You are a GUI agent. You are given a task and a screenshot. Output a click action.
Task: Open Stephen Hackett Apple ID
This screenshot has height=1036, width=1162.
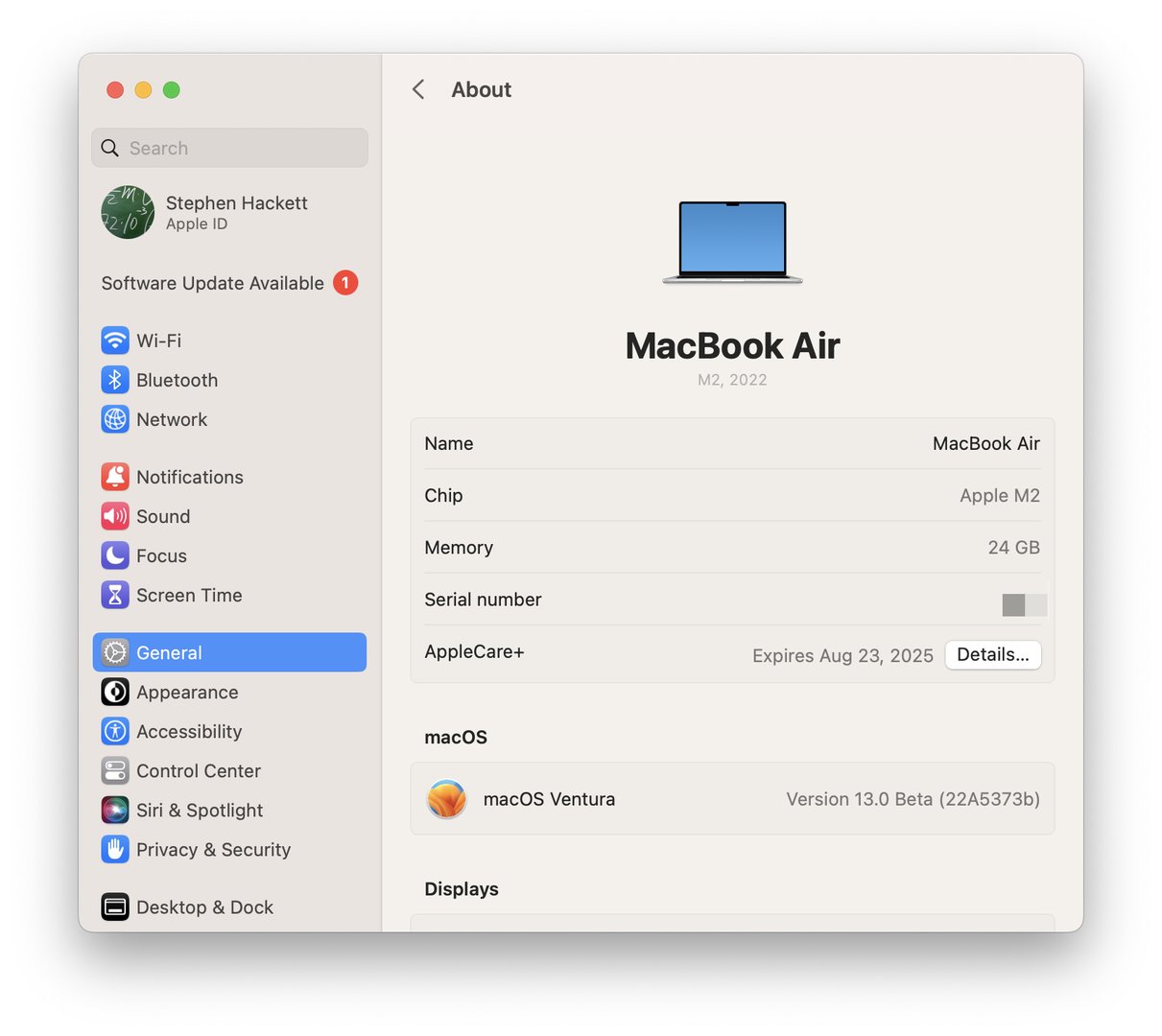[x=229, y=212]
